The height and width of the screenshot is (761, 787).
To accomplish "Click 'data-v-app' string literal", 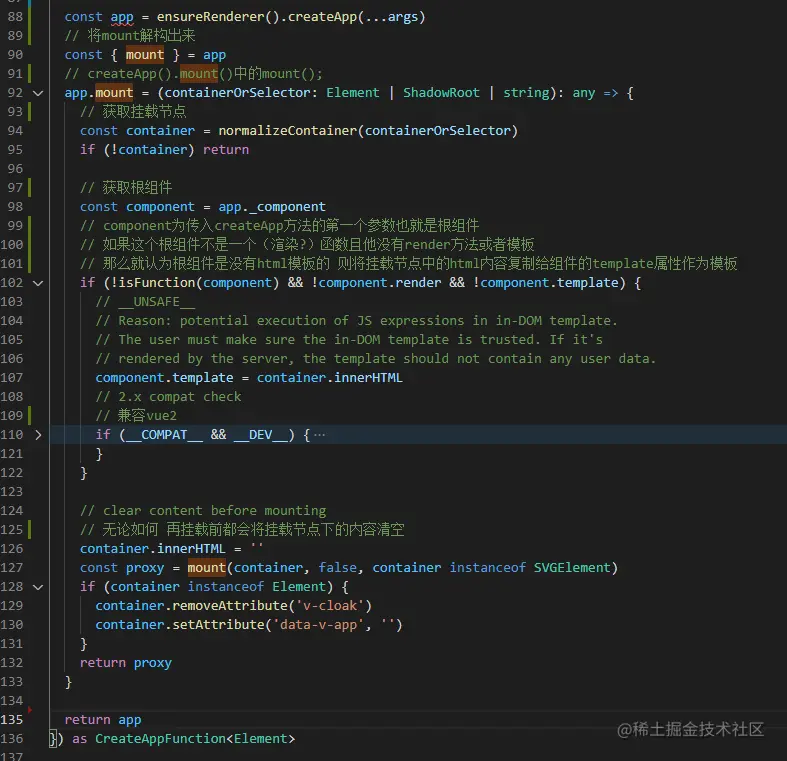I will coord(318,624).
